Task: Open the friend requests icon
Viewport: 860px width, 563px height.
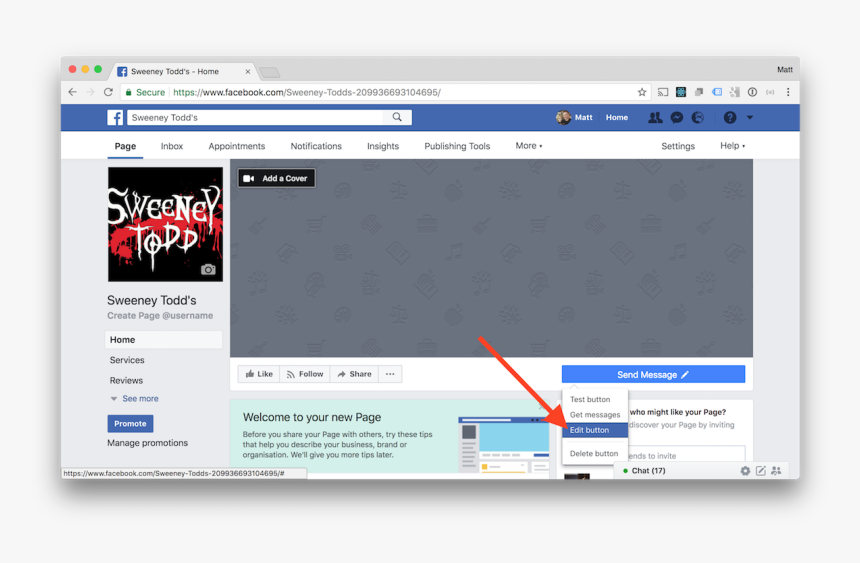Action: point(655,117)
